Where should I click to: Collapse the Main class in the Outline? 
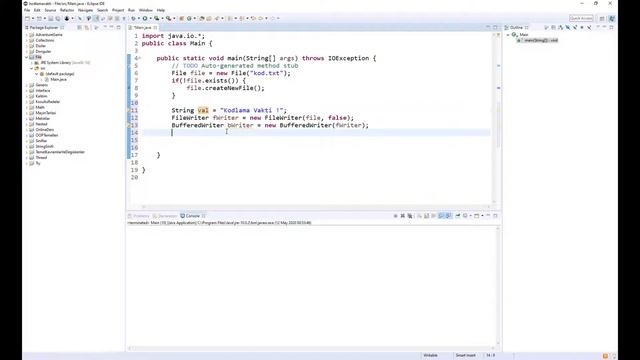pos(508,35)
